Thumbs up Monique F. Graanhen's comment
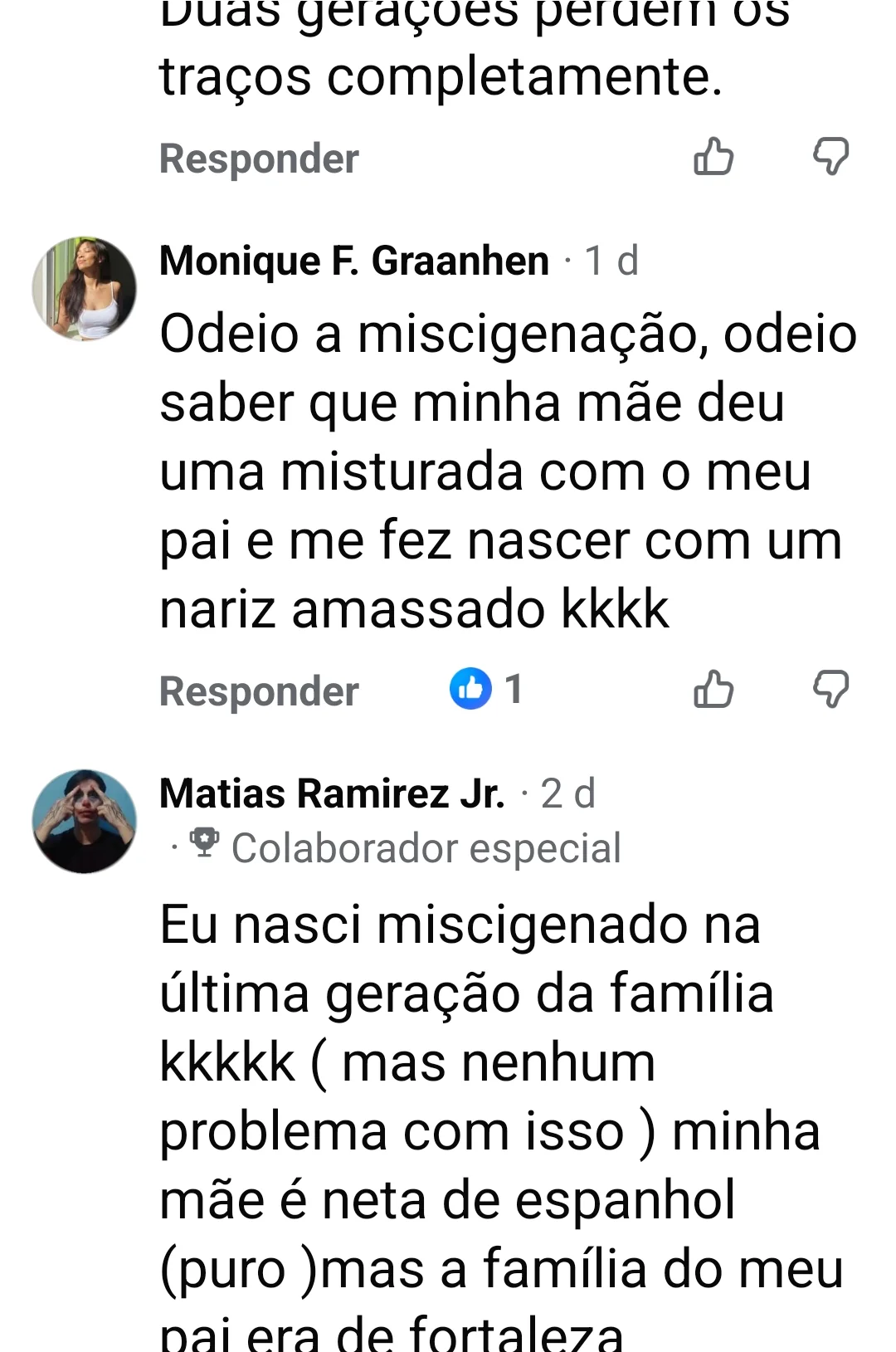 click(x=713, y=690)
